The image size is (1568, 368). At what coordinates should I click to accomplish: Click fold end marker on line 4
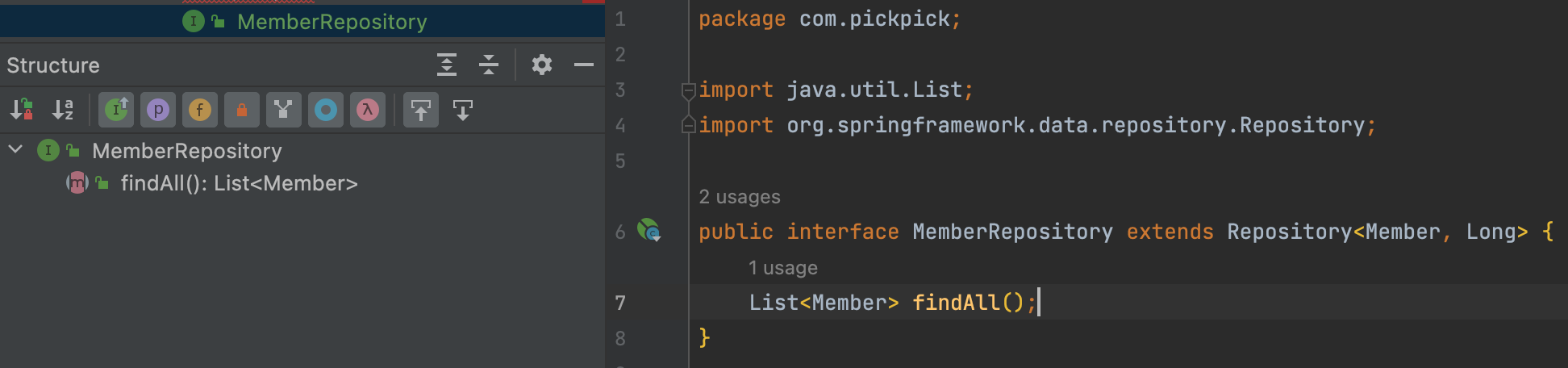pos(688,125)
